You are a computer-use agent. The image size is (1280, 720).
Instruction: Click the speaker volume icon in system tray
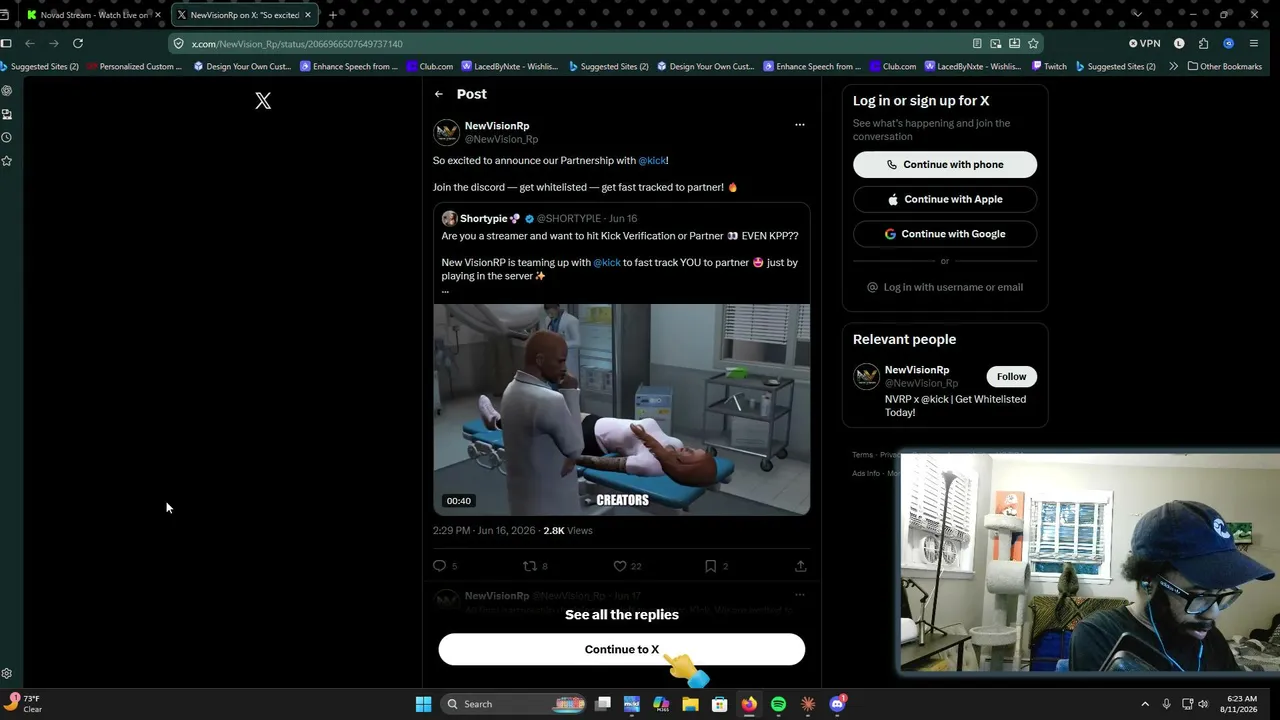tap(1203, 704)
